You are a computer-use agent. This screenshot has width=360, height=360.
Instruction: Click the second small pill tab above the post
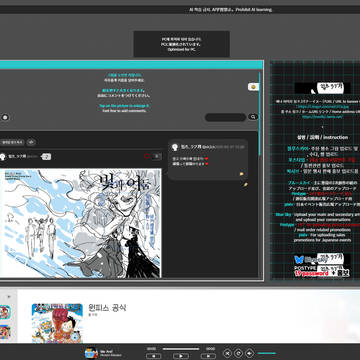coord(31,142)
